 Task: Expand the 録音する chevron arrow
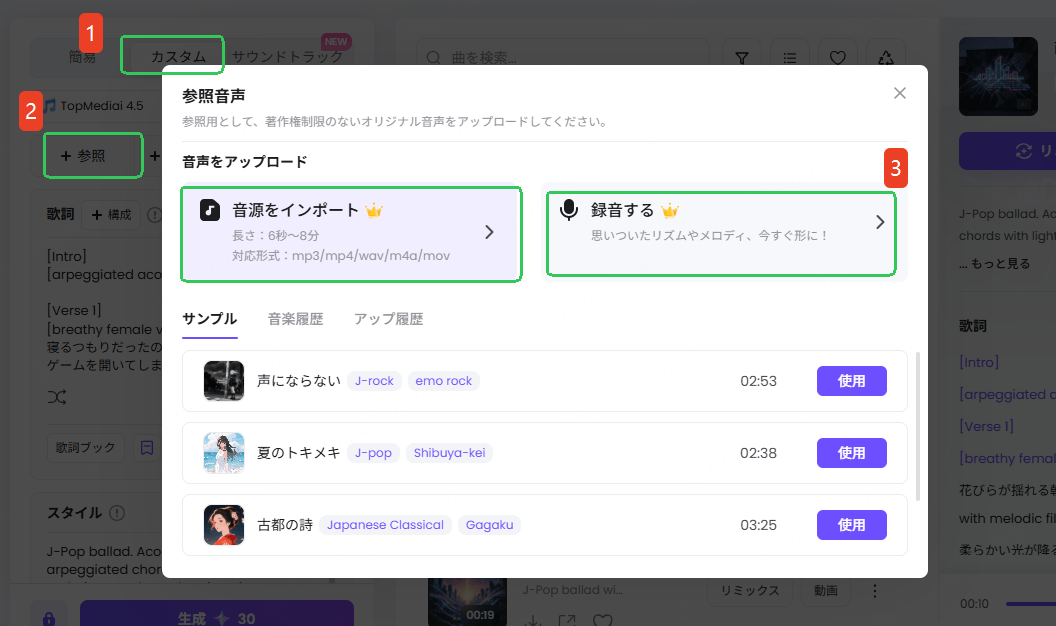[880, 222]
